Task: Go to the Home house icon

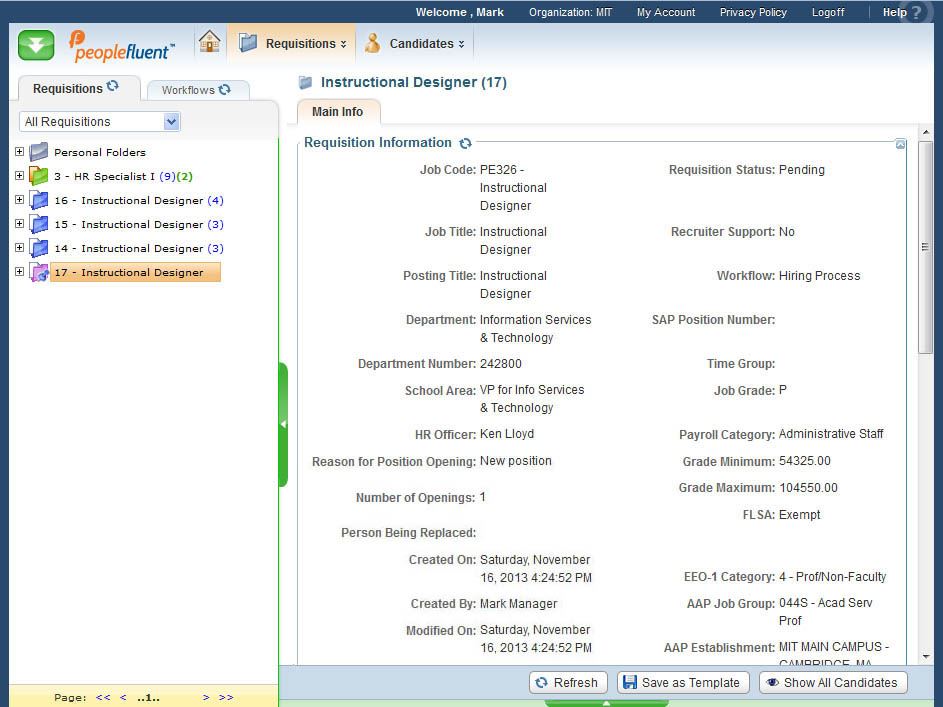Action: (209, 42)
